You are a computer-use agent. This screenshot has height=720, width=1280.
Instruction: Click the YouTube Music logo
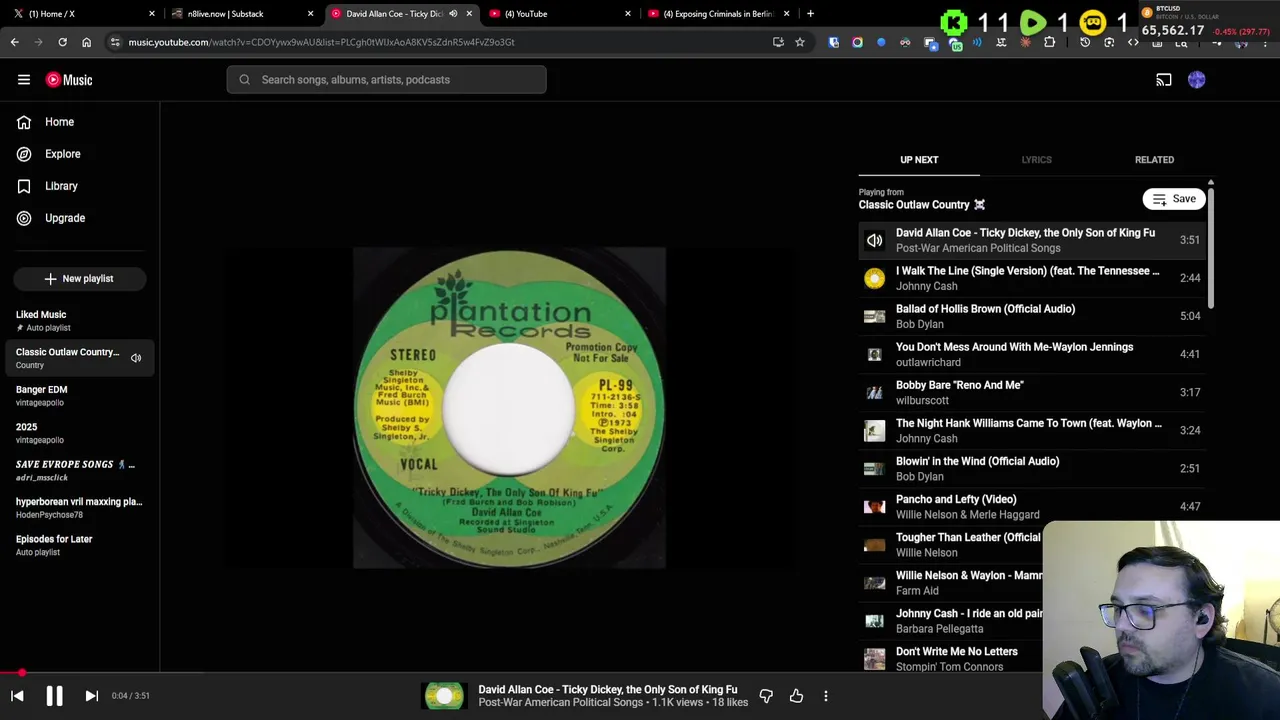[69, 80]
